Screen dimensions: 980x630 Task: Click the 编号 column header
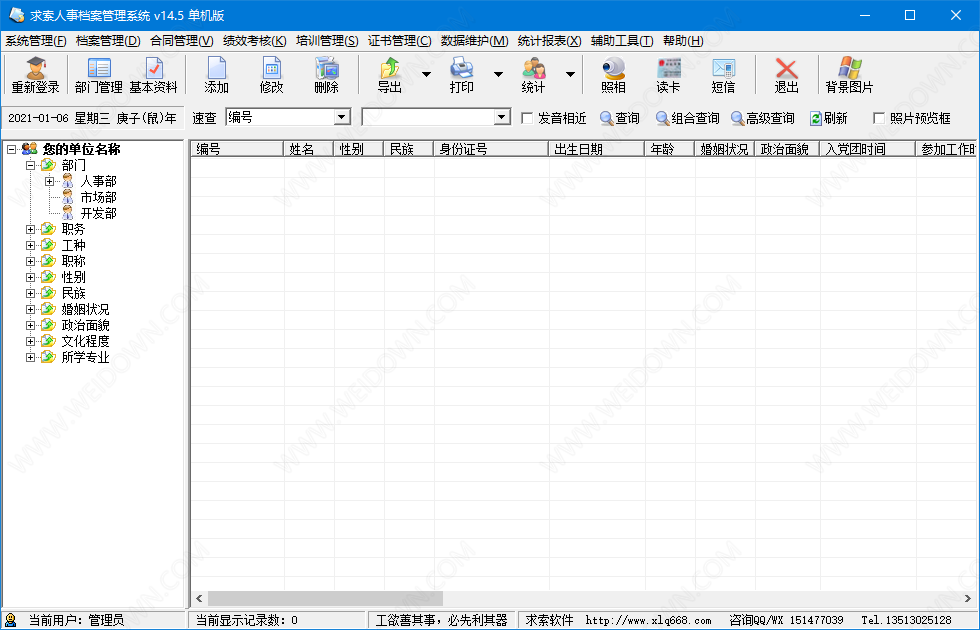(237, 149)
